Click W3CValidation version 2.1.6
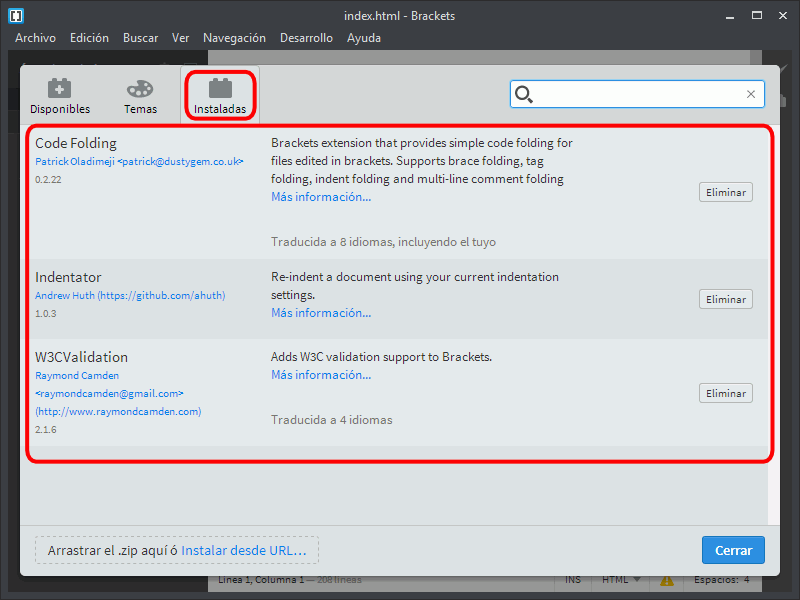The height and width of the screenshot is (600, 800). pos(45,430)
